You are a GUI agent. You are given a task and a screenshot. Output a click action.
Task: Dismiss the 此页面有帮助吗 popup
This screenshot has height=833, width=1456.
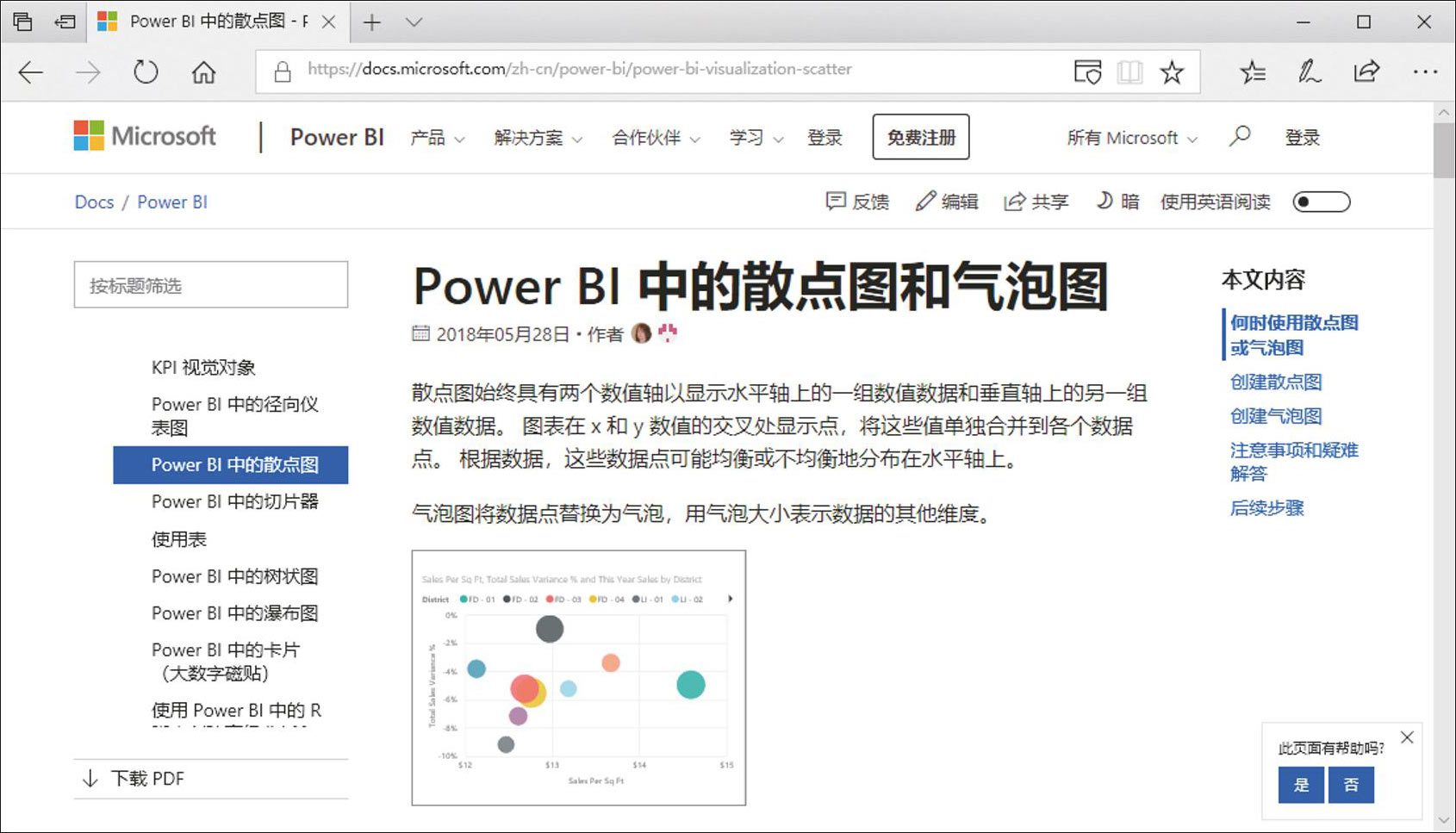point(1407,737)
